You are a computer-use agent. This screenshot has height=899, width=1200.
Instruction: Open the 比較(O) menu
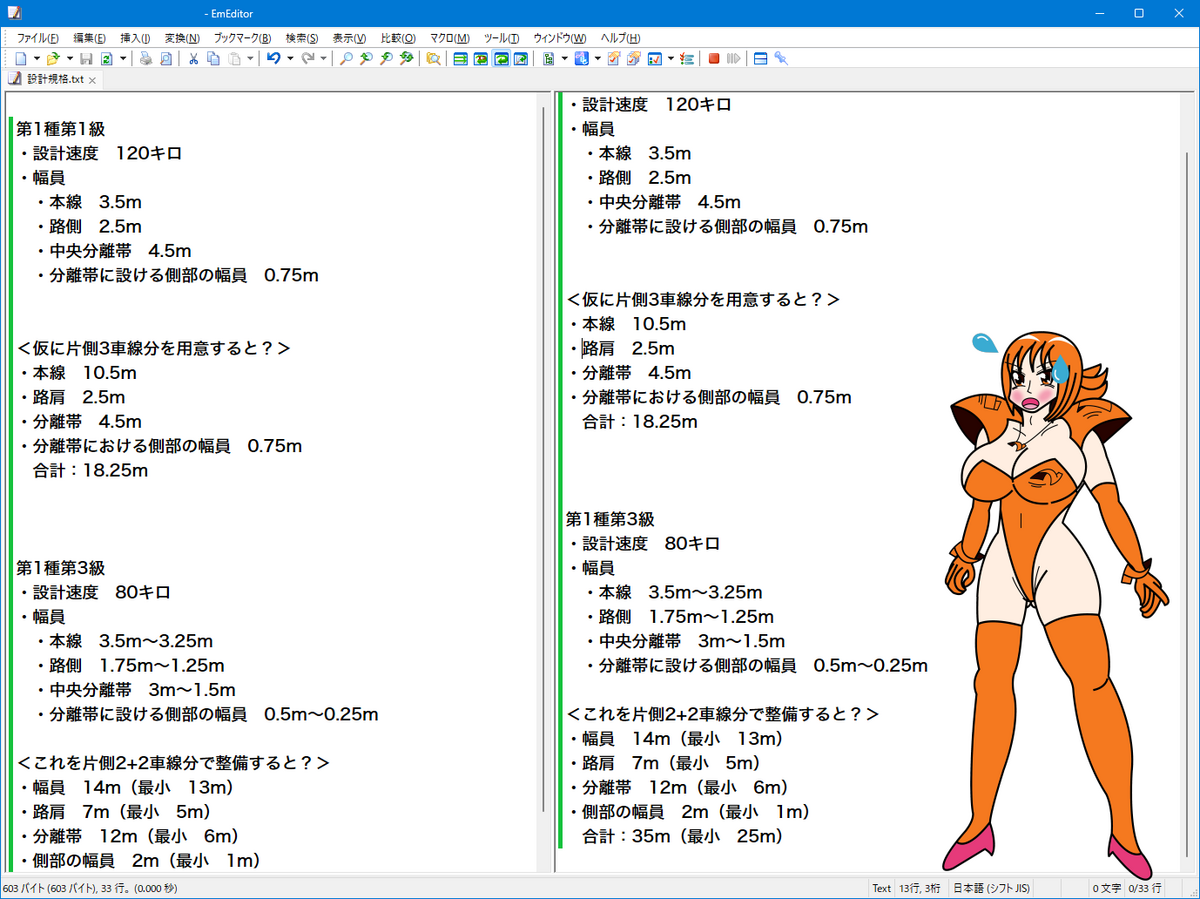click(x=398, y=38)
